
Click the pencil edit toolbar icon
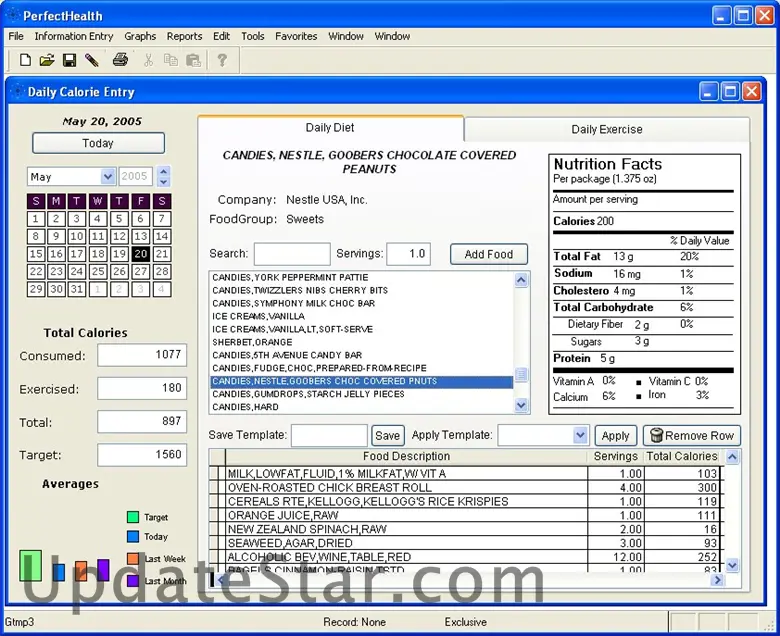point(92,60)
